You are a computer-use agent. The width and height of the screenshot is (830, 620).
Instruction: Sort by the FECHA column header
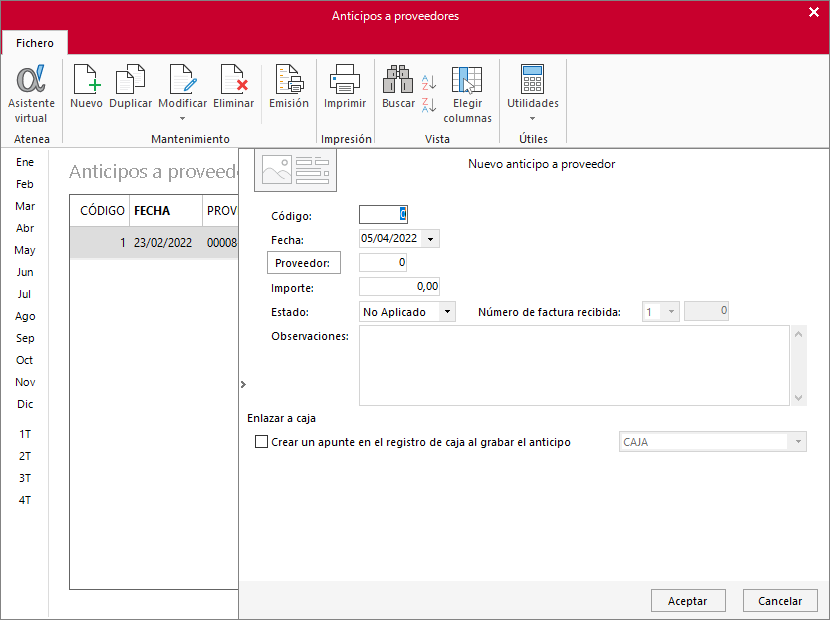pyautogui.click(x=166, y=211)
